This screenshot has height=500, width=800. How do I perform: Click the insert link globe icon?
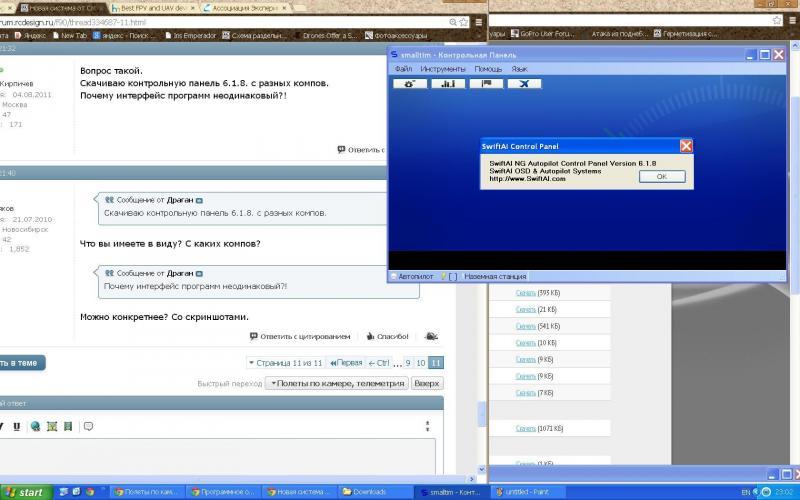tap(35, 427)
